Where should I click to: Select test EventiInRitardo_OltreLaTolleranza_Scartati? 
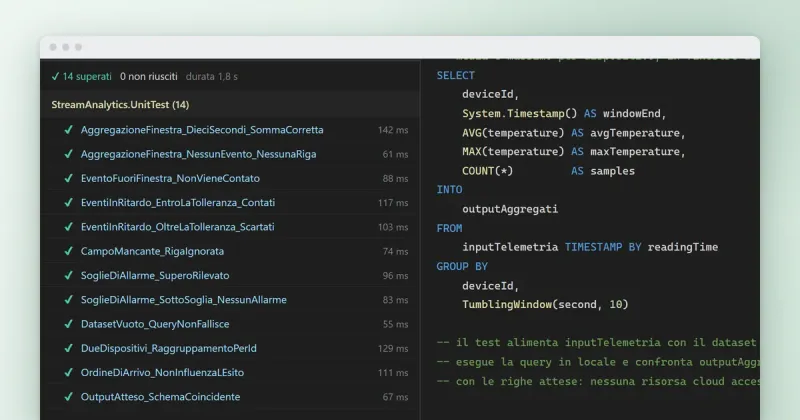(x=178, y=227)
